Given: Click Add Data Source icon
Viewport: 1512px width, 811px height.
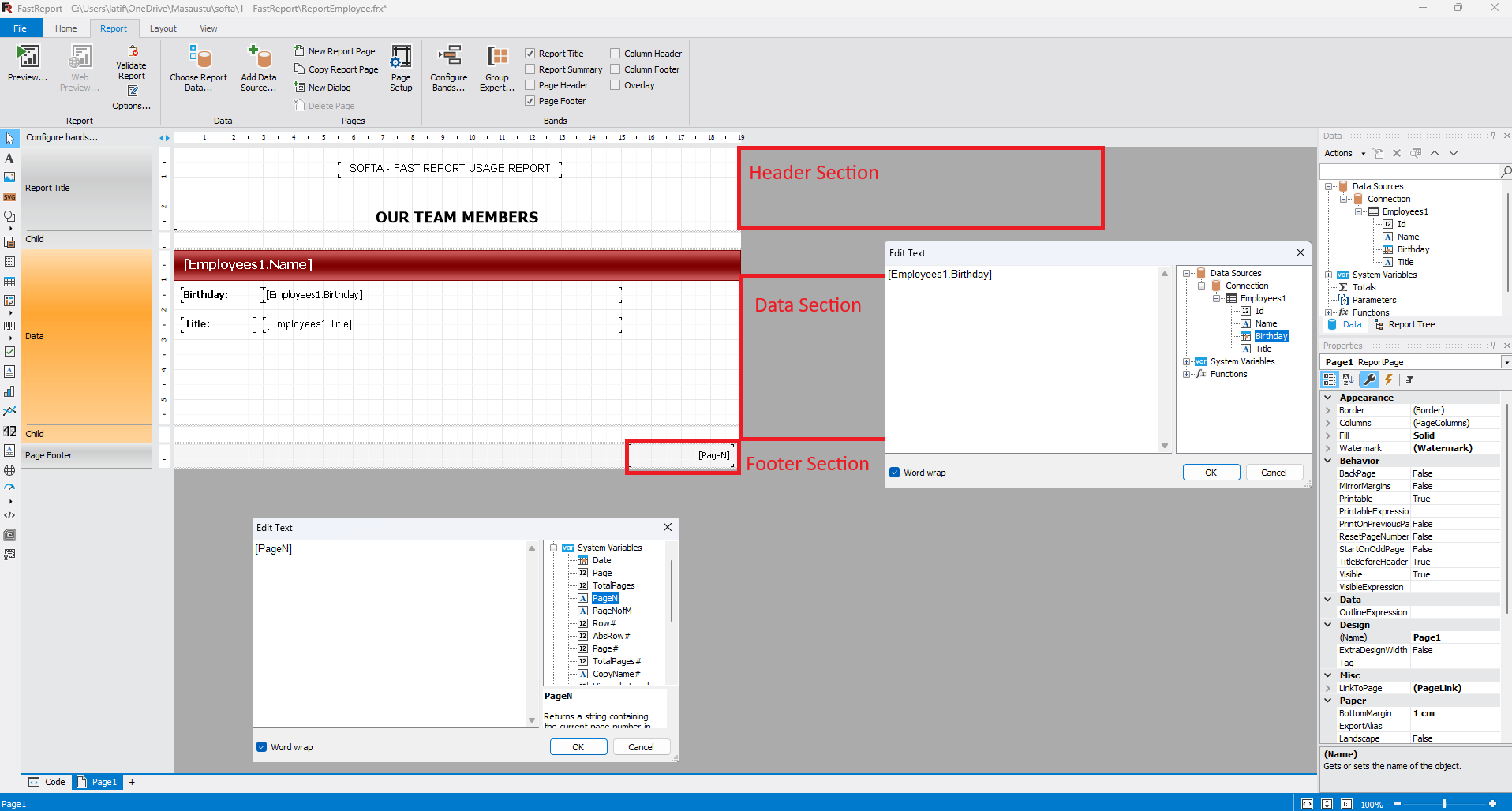Looking at the screenshot, I should point(259,57).
